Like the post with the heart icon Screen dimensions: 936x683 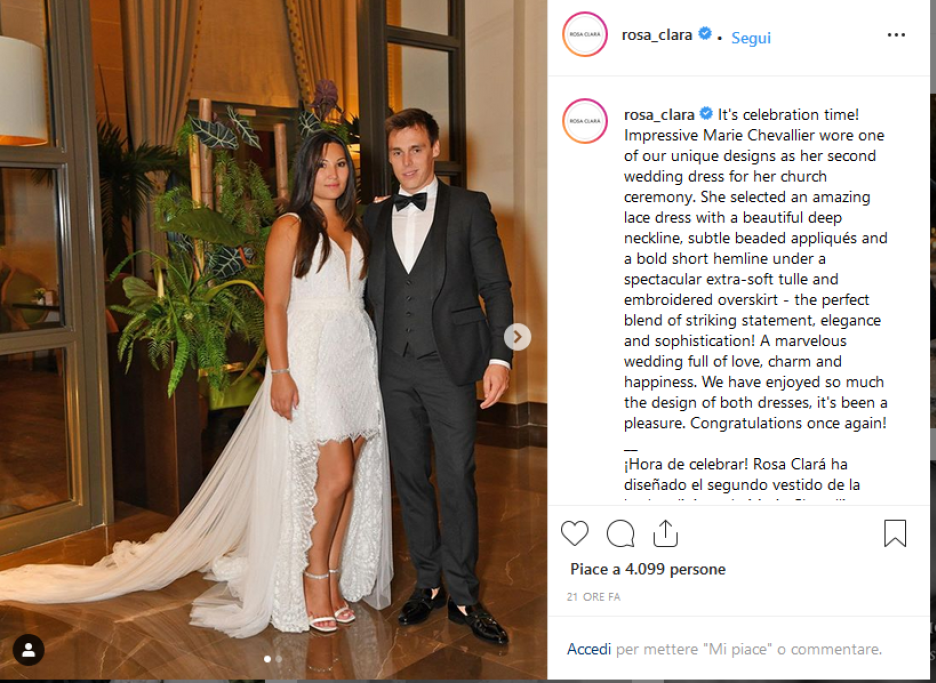coord(575,533)
